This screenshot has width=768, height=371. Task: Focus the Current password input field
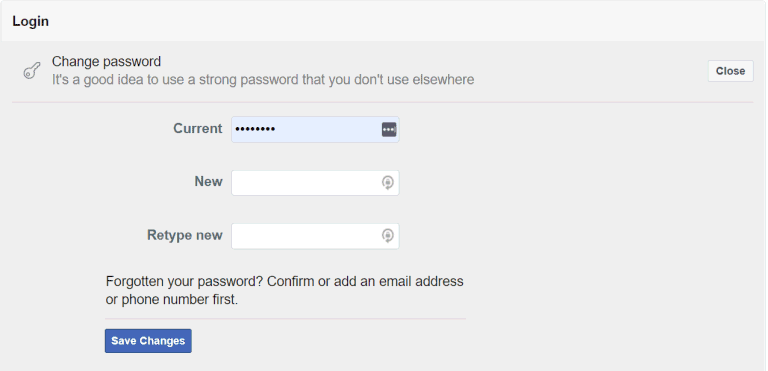315,129
